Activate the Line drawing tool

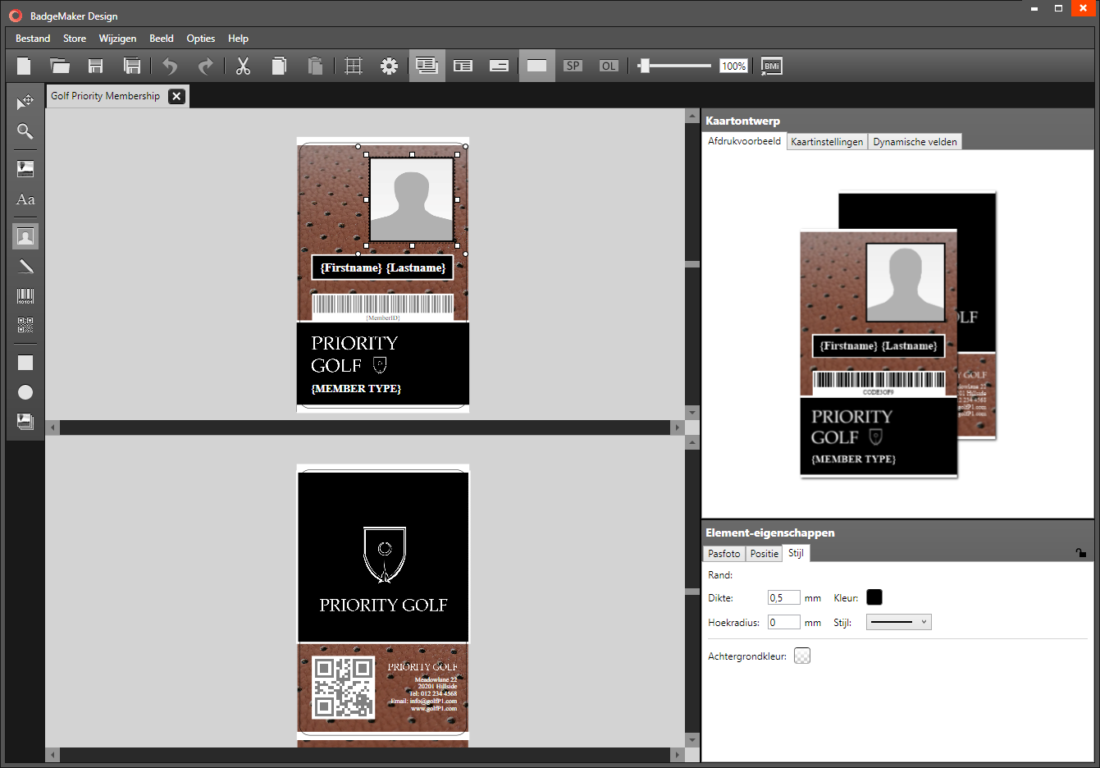click(x=25, y=266)
